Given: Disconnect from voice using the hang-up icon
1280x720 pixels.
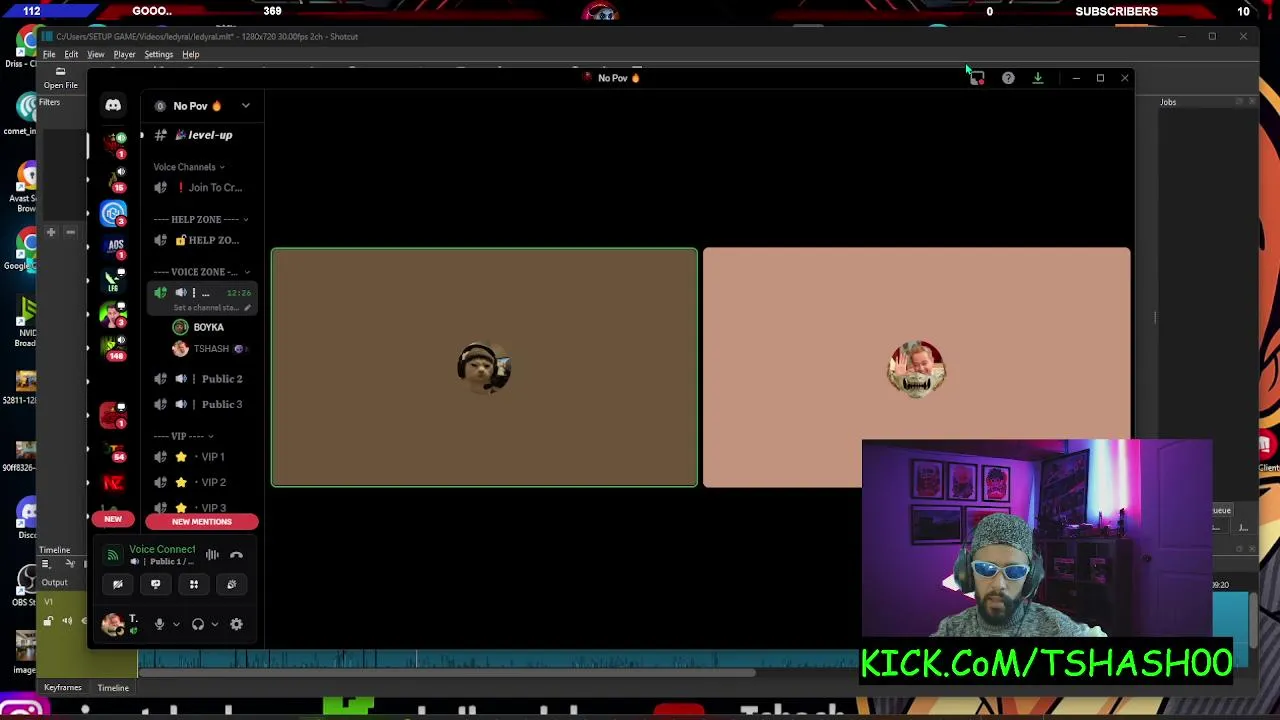Looking at the screenshot, I should (236, 555).
